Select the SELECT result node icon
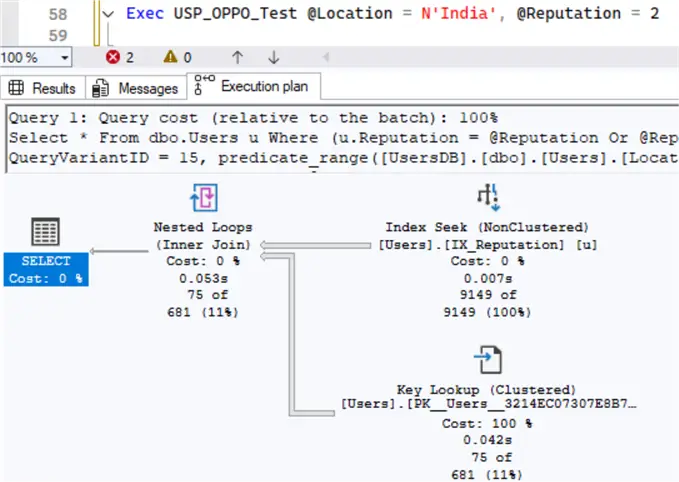This screenshot has height=482, width=679. pos(45,232)
